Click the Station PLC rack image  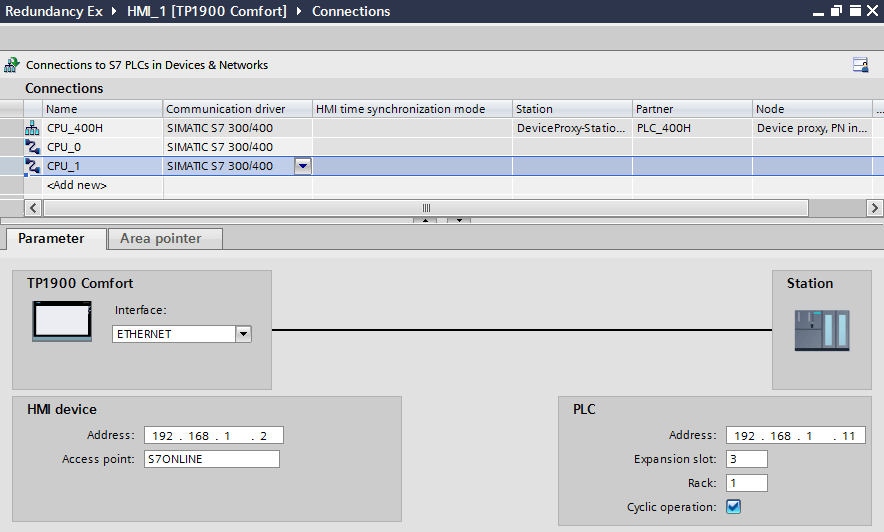[822, 330]
